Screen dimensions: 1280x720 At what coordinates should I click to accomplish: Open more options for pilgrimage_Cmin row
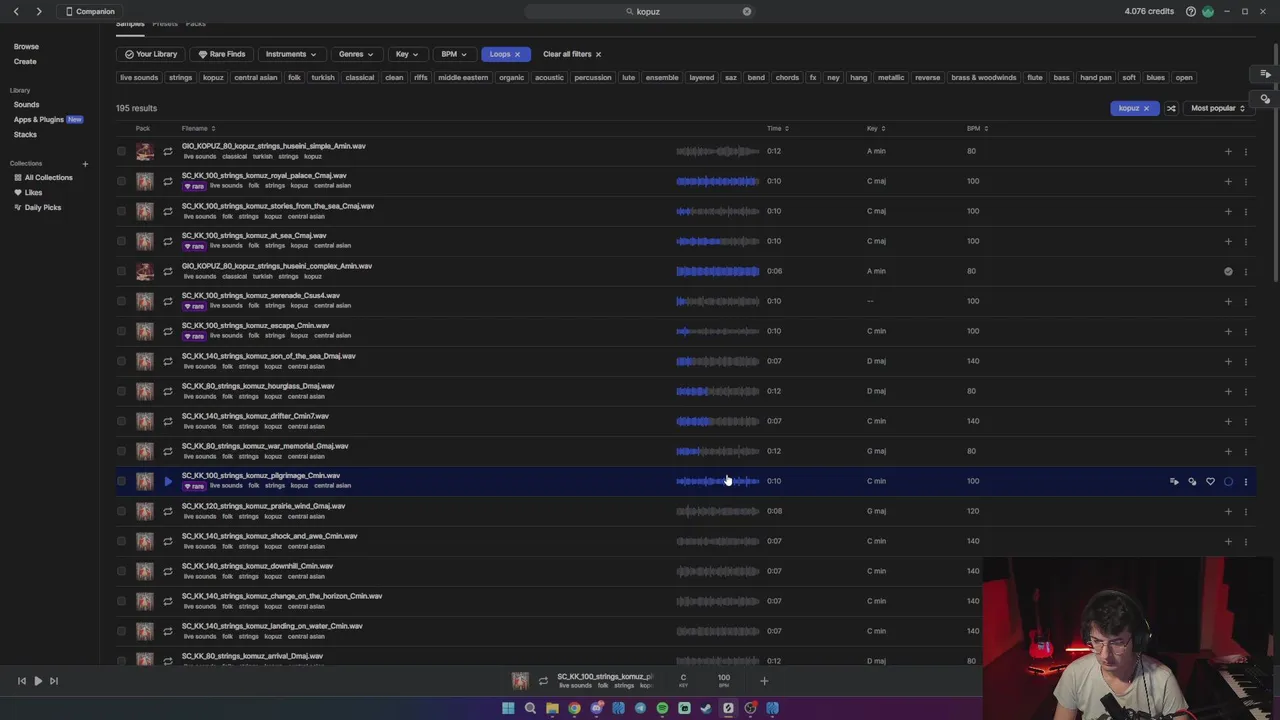pos(1245,481)
